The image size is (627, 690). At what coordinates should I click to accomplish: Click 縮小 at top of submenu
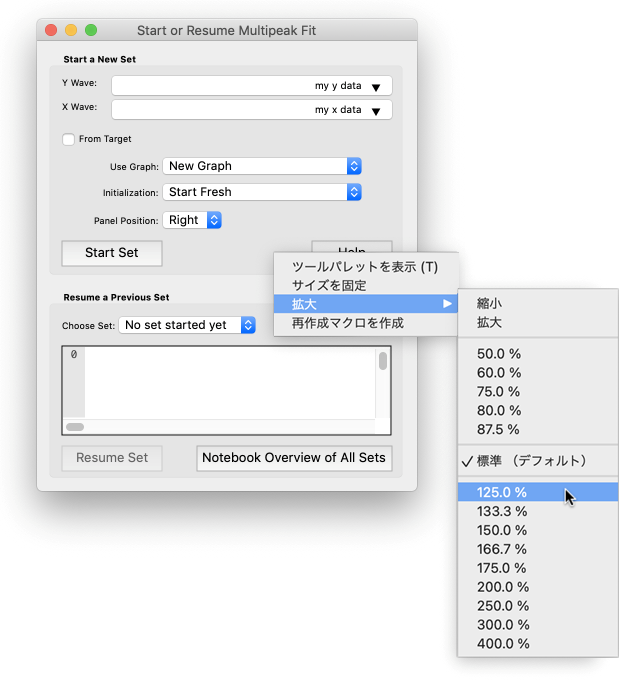490,303
